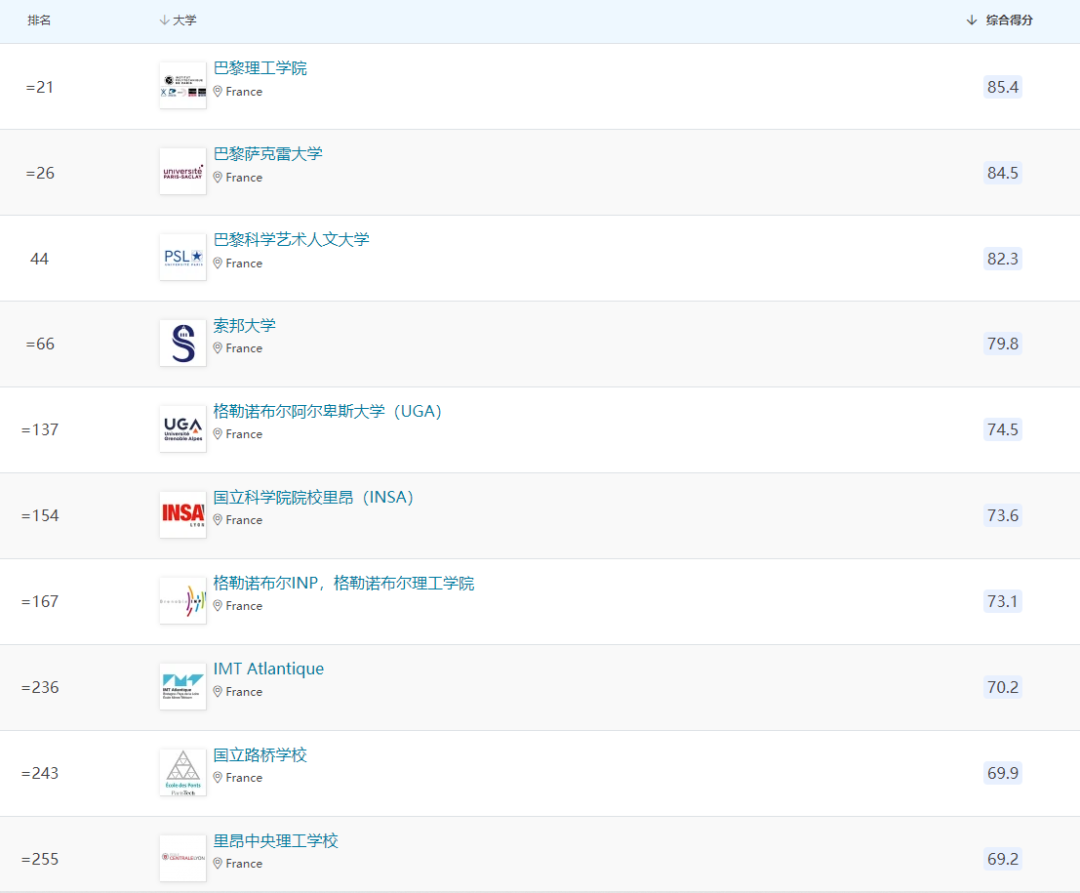Click the score 69.9

[x=1002, y=773]
